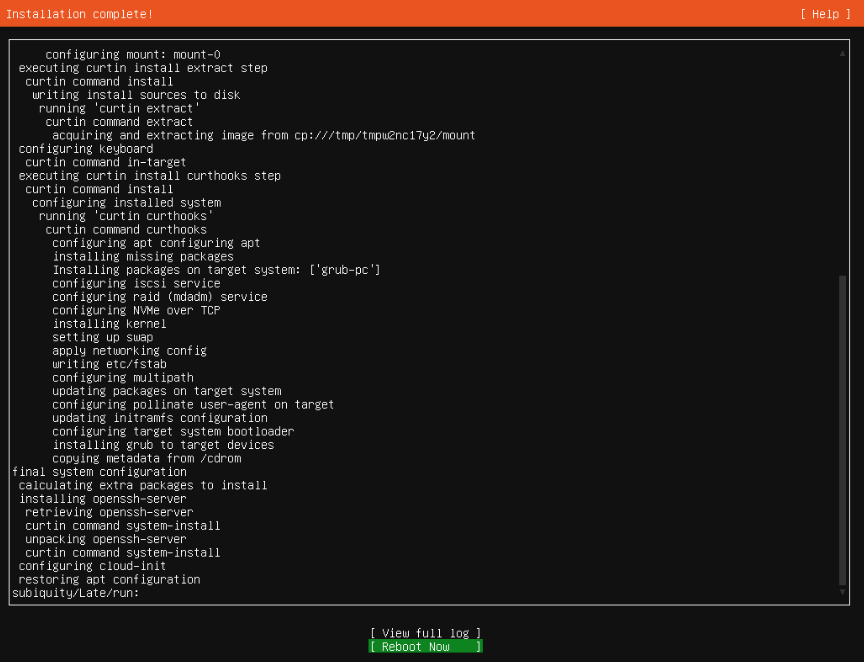Click the 'installing kernel' log entry

pyautogui.click(x=109, y=324)
